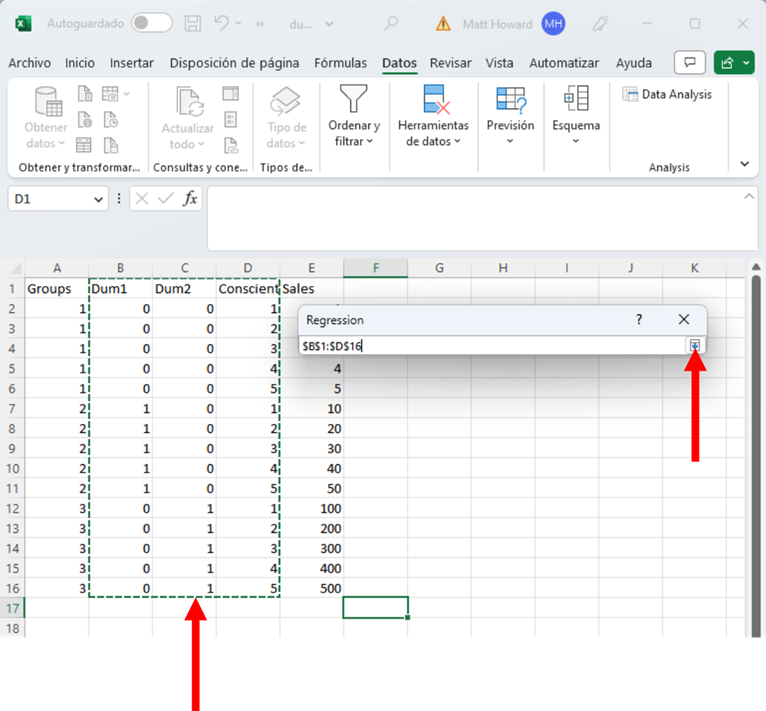Click the Save icon in title bar
Screen dimensions: 766x711
point(195,23)
